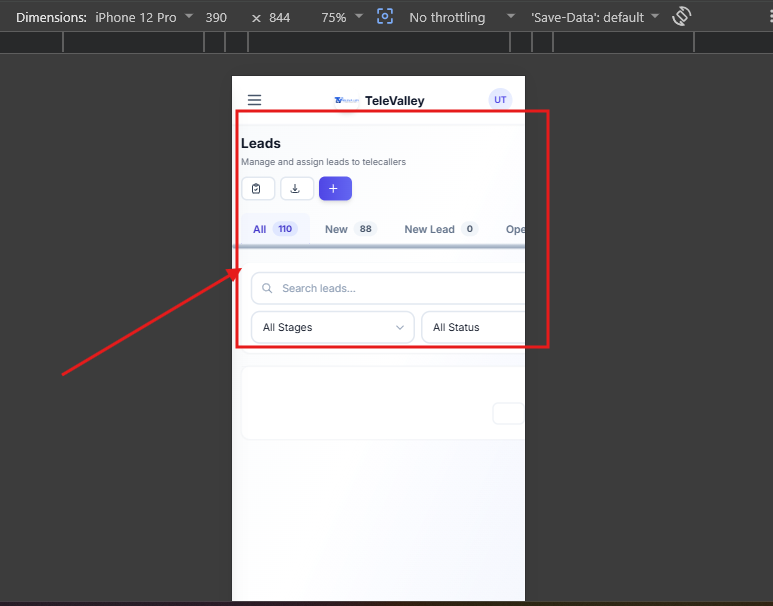Open the 75% zoom dropdown
Viewport: 773px width, 606px height.
pos(342,18)
